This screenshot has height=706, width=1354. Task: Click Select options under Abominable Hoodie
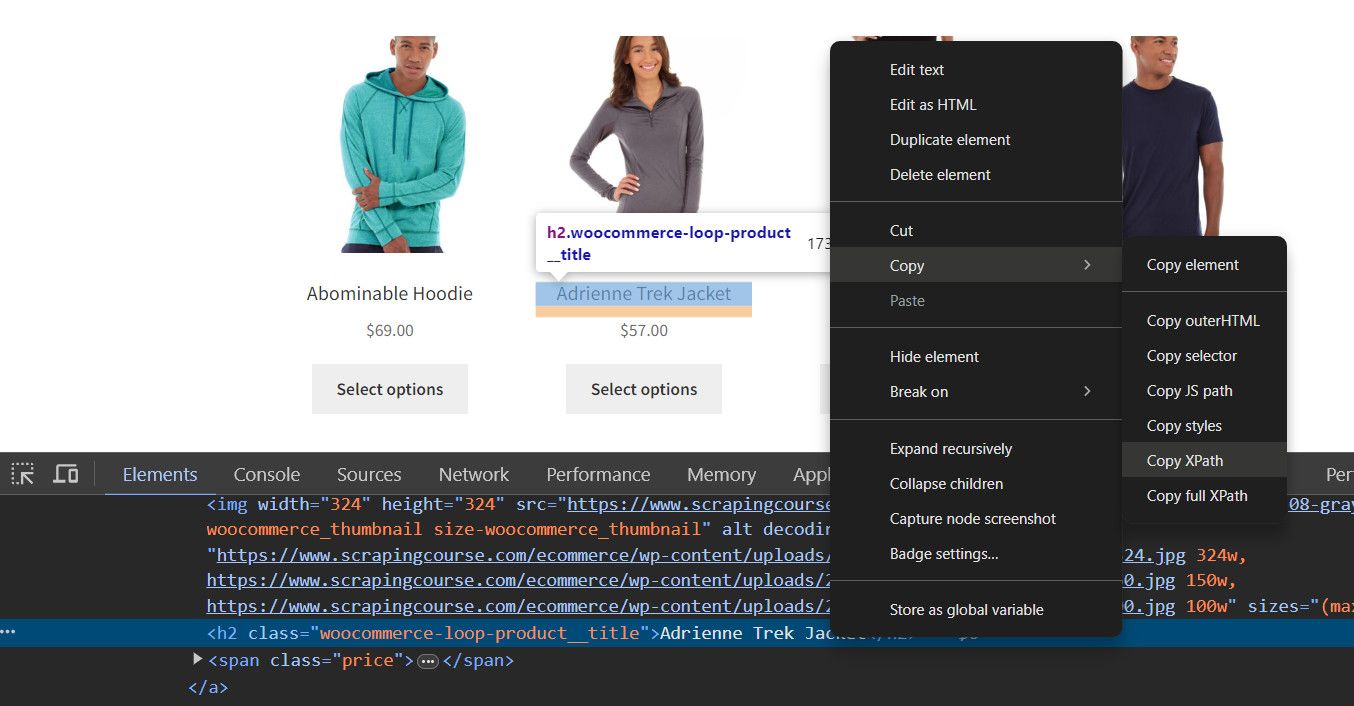click(390, 389)
